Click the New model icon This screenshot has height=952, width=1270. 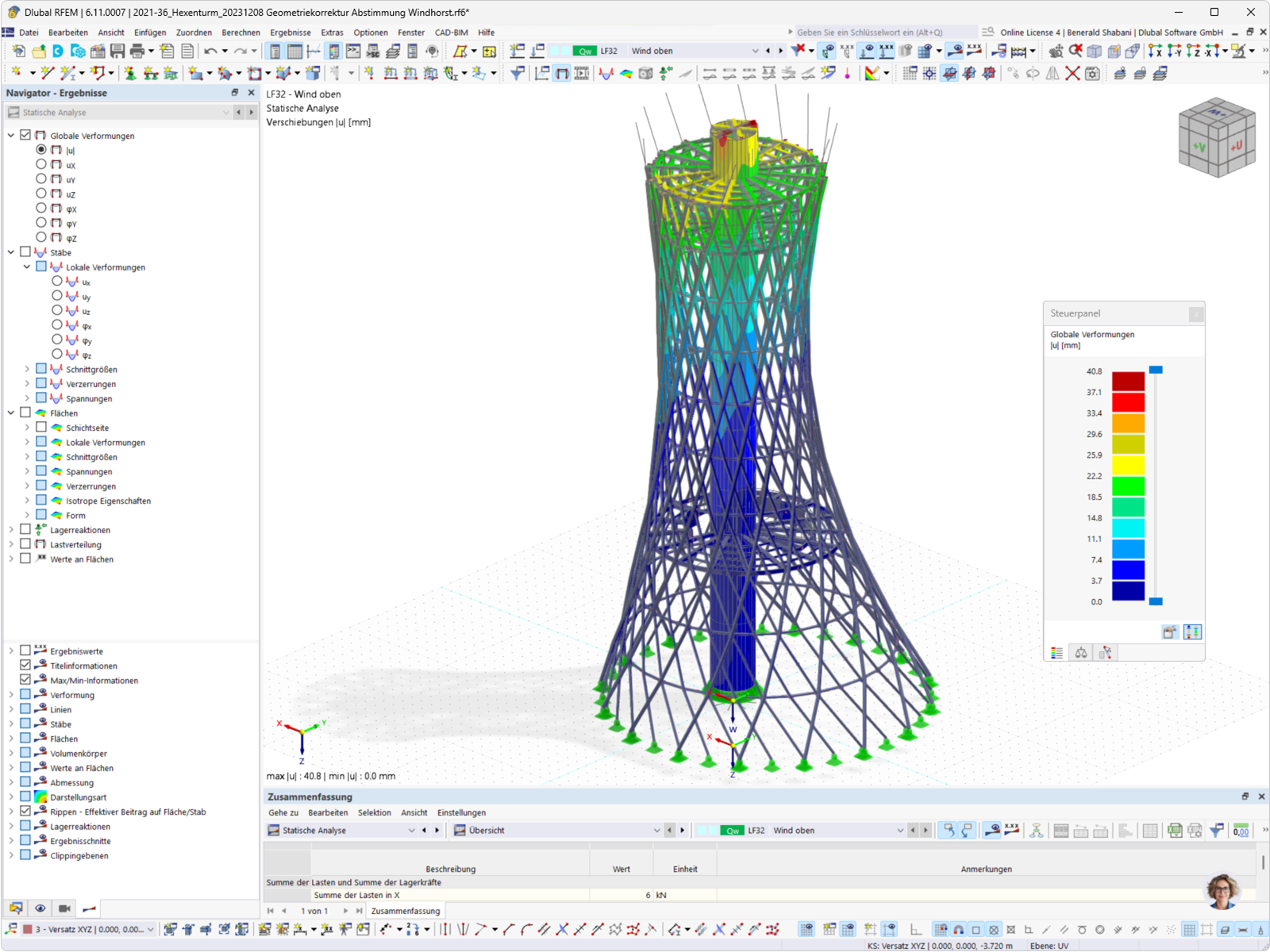tap(18, 51)
